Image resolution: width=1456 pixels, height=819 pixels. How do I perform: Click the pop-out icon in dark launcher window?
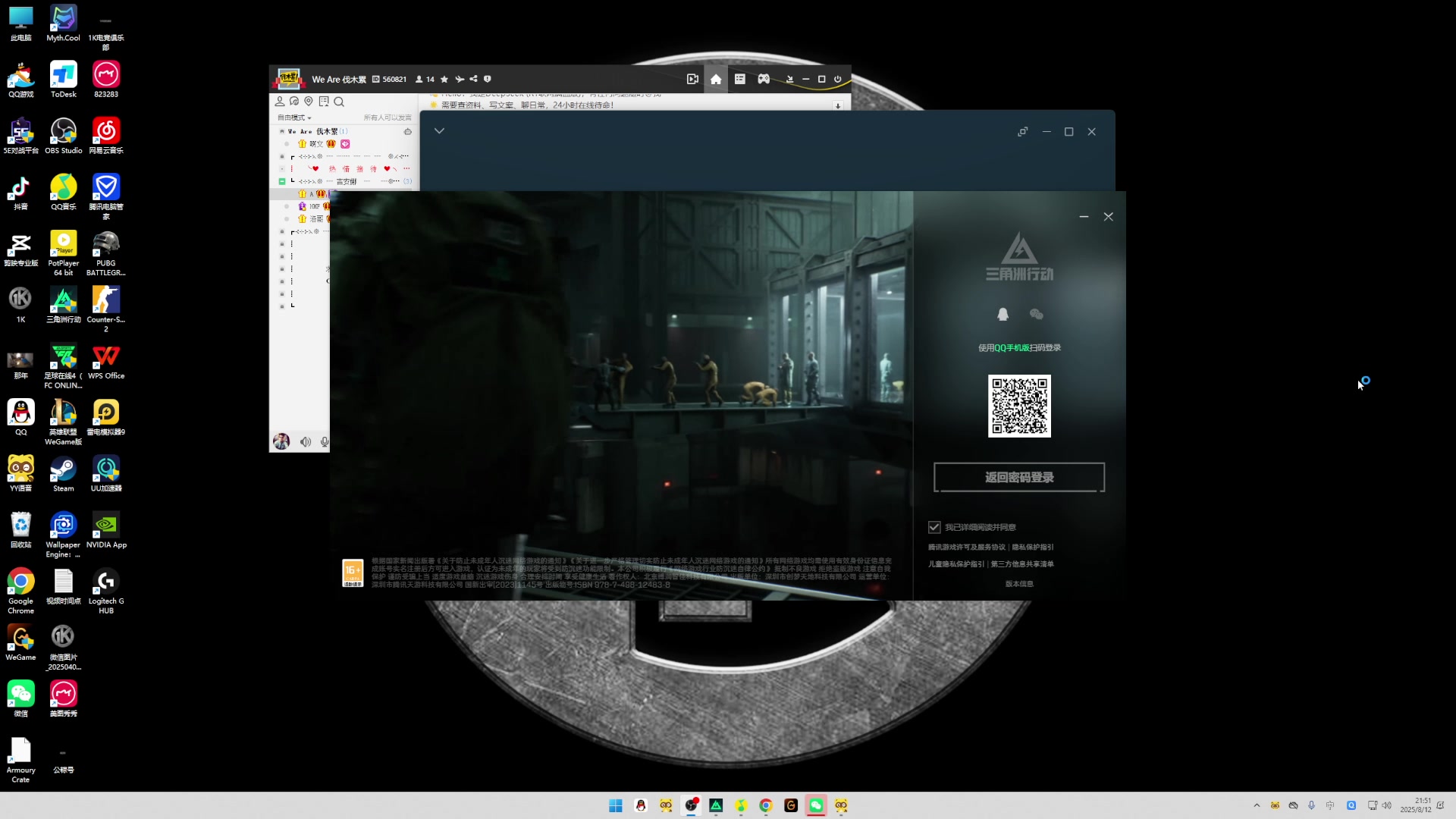(x=1023, y=131)
